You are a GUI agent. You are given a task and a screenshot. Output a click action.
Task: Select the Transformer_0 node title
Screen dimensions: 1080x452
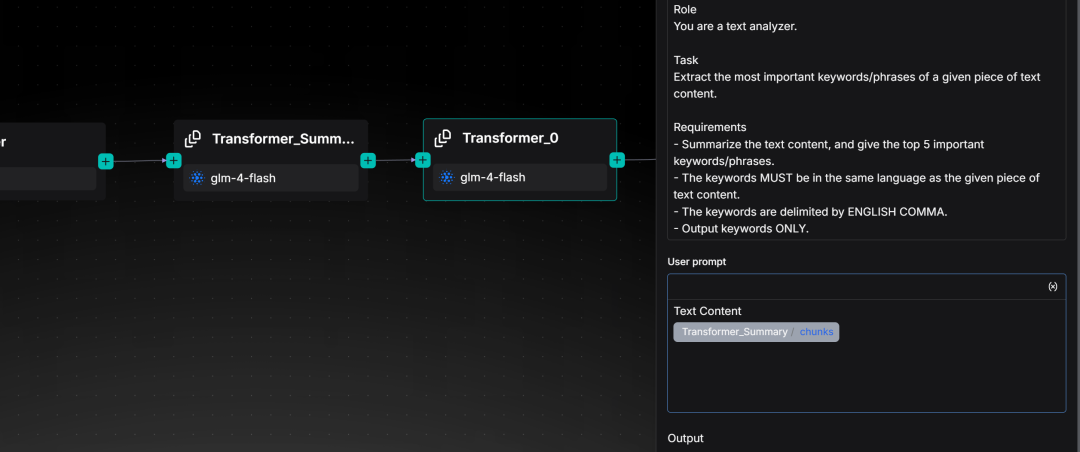pyautogui.click(x=510, y=138)
